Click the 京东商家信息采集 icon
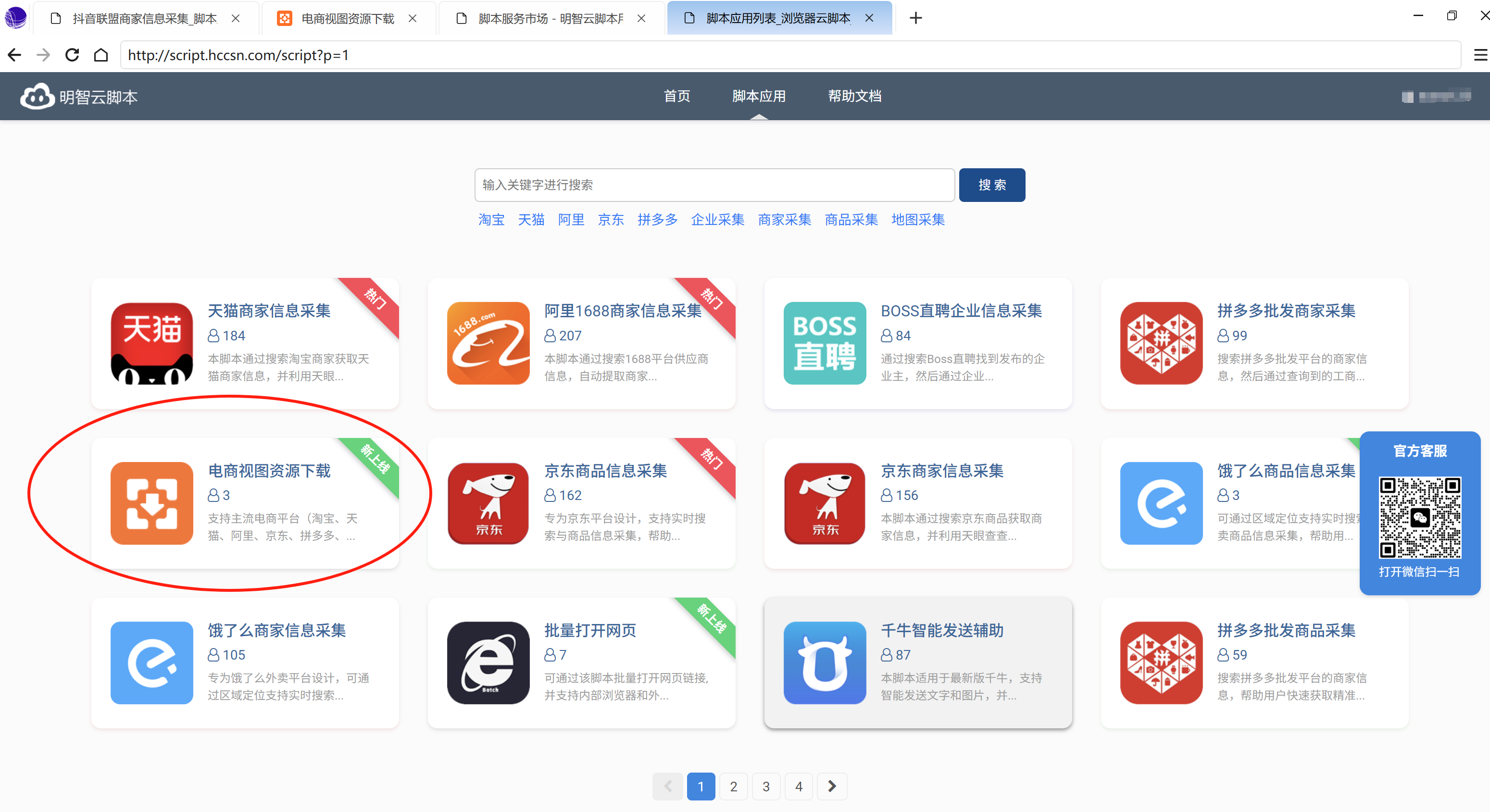 click(x=825, y=503)
